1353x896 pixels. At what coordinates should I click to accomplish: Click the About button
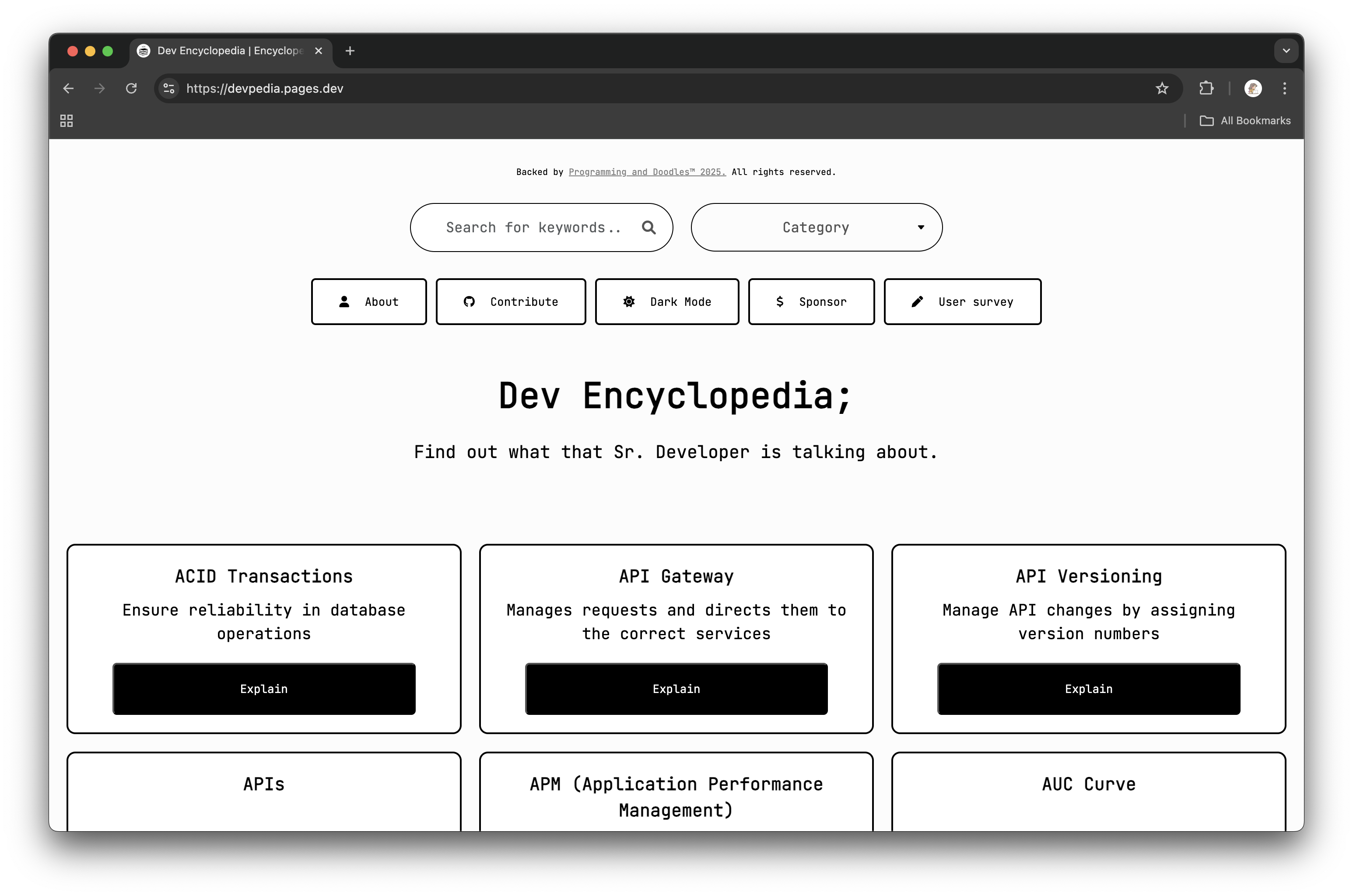[369, 302]
